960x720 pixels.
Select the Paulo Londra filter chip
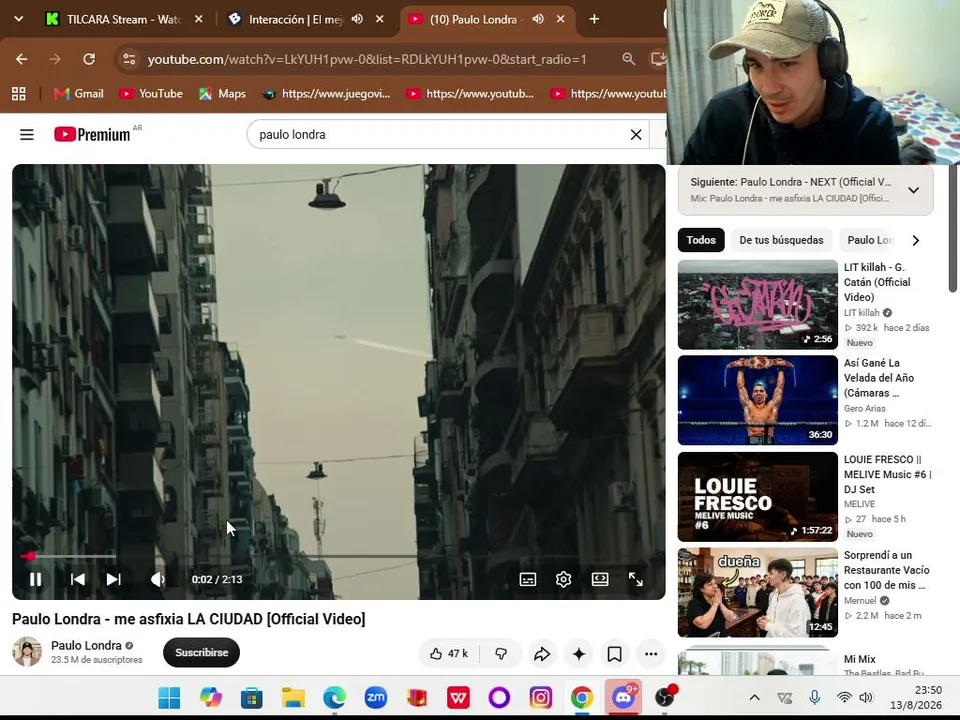point(870,240)
